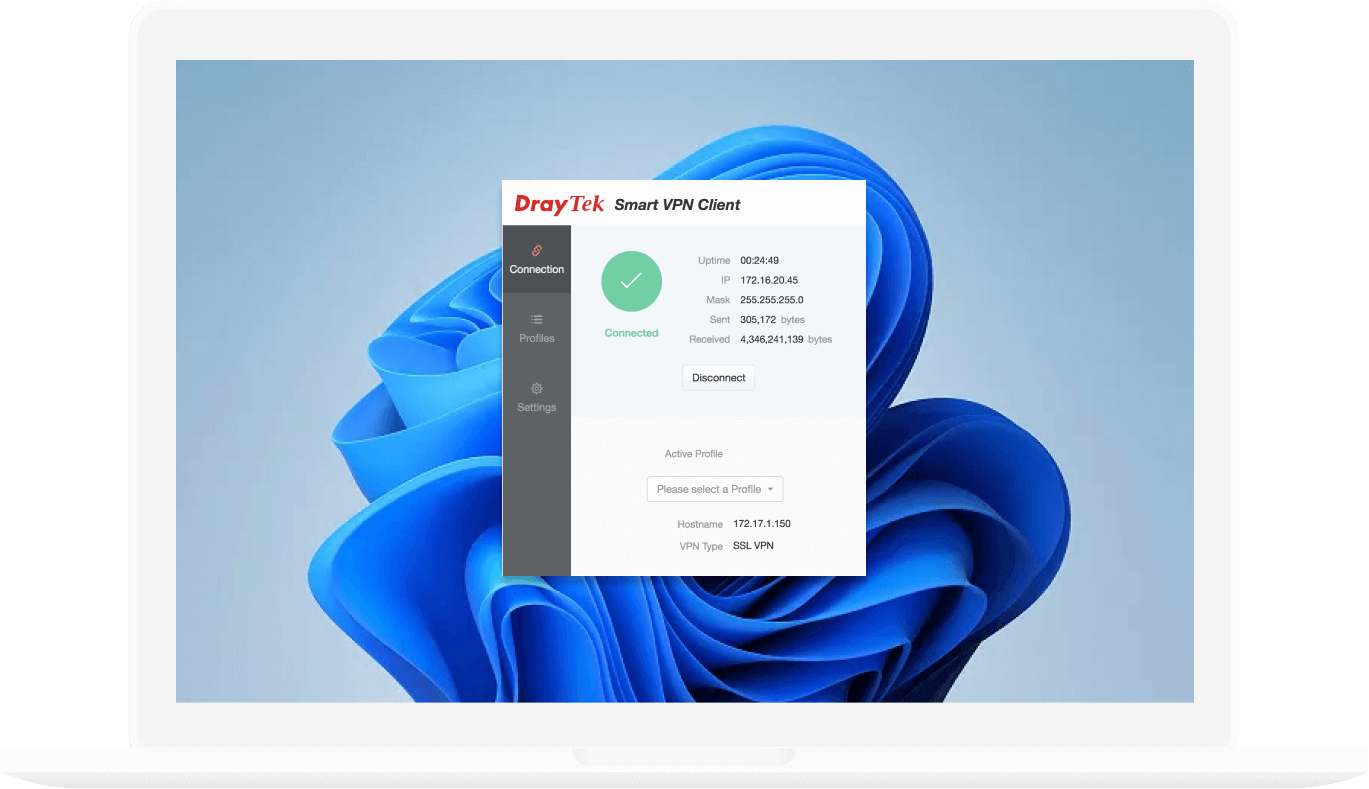Click the 'Smart VPN Client' title text
This screenshot has width=1369, height=789.
[x=677, y=205]
